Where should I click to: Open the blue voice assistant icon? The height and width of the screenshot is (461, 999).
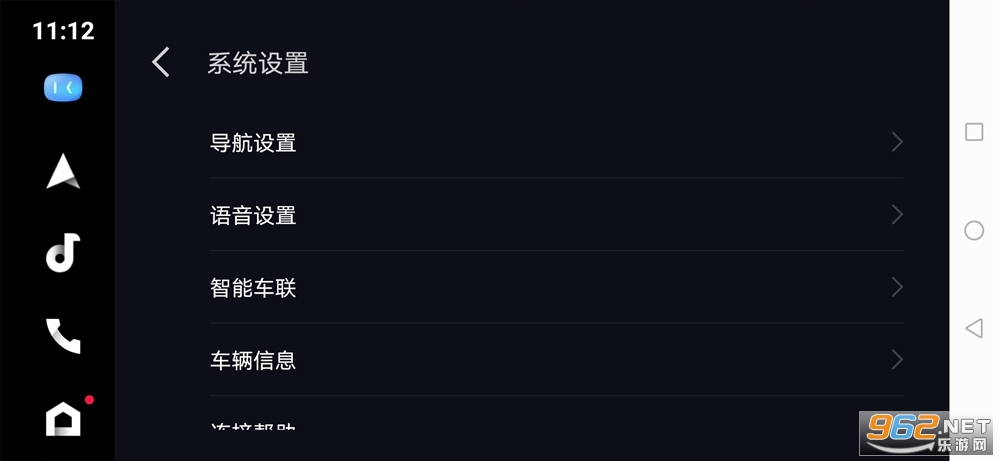[63, 88]
